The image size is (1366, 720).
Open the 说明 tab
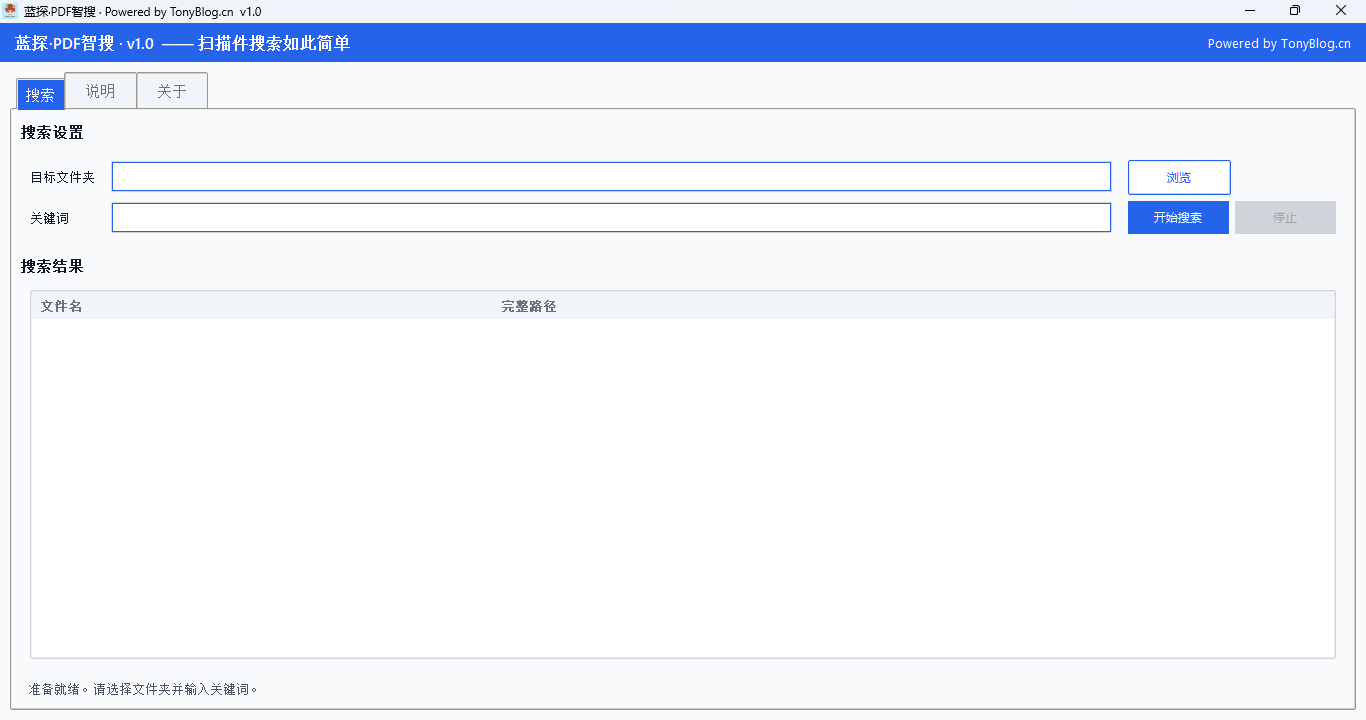click(x=100, y=91)
